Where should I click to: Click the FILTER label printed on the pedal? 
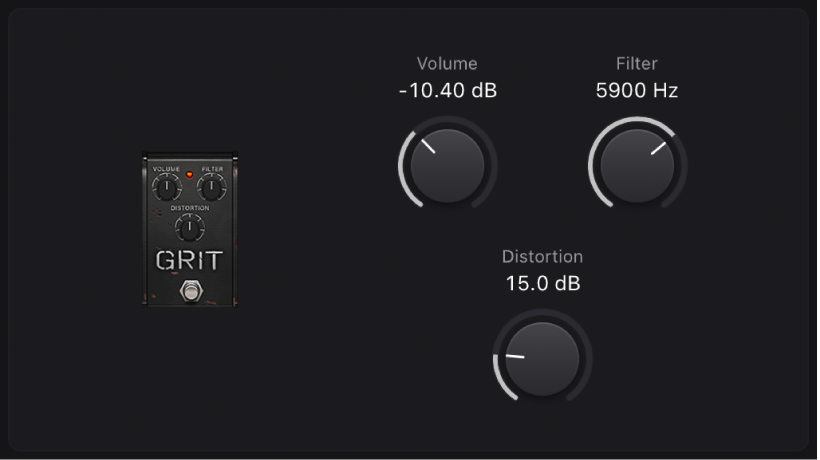pos(212,170)
